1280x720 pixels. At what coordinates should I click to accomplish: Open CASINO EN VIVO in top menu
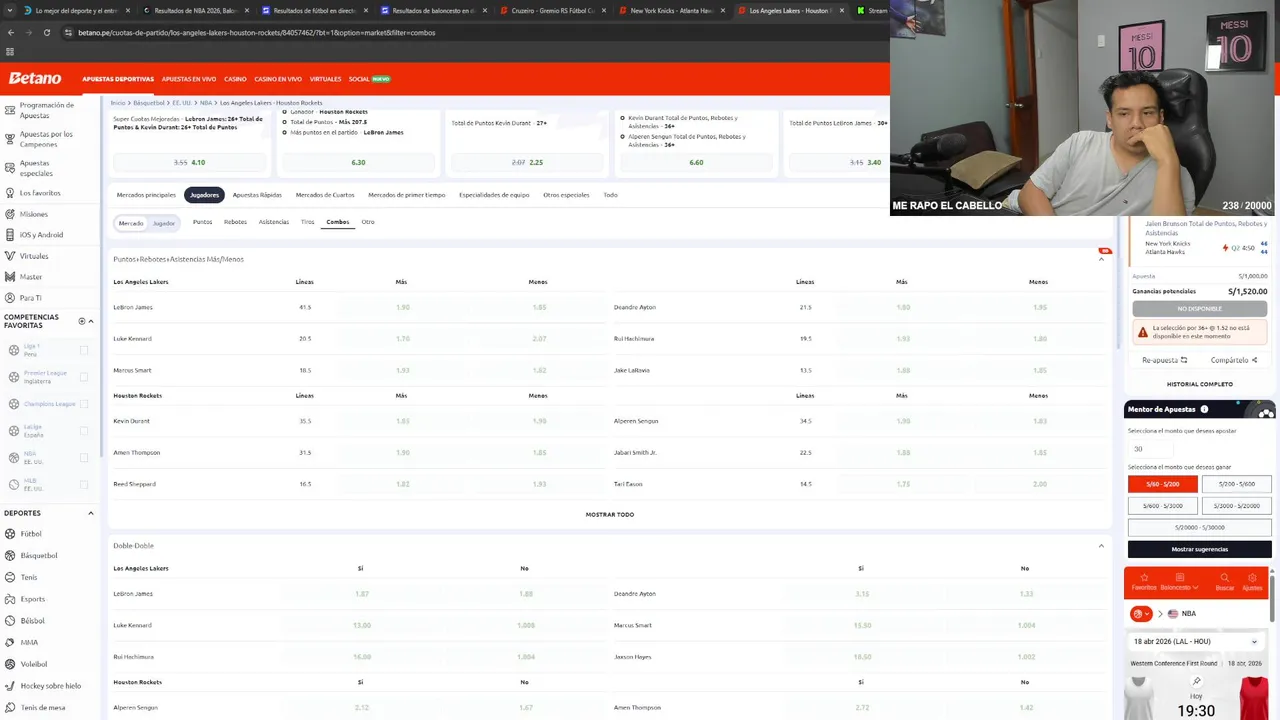click(278, 79)
